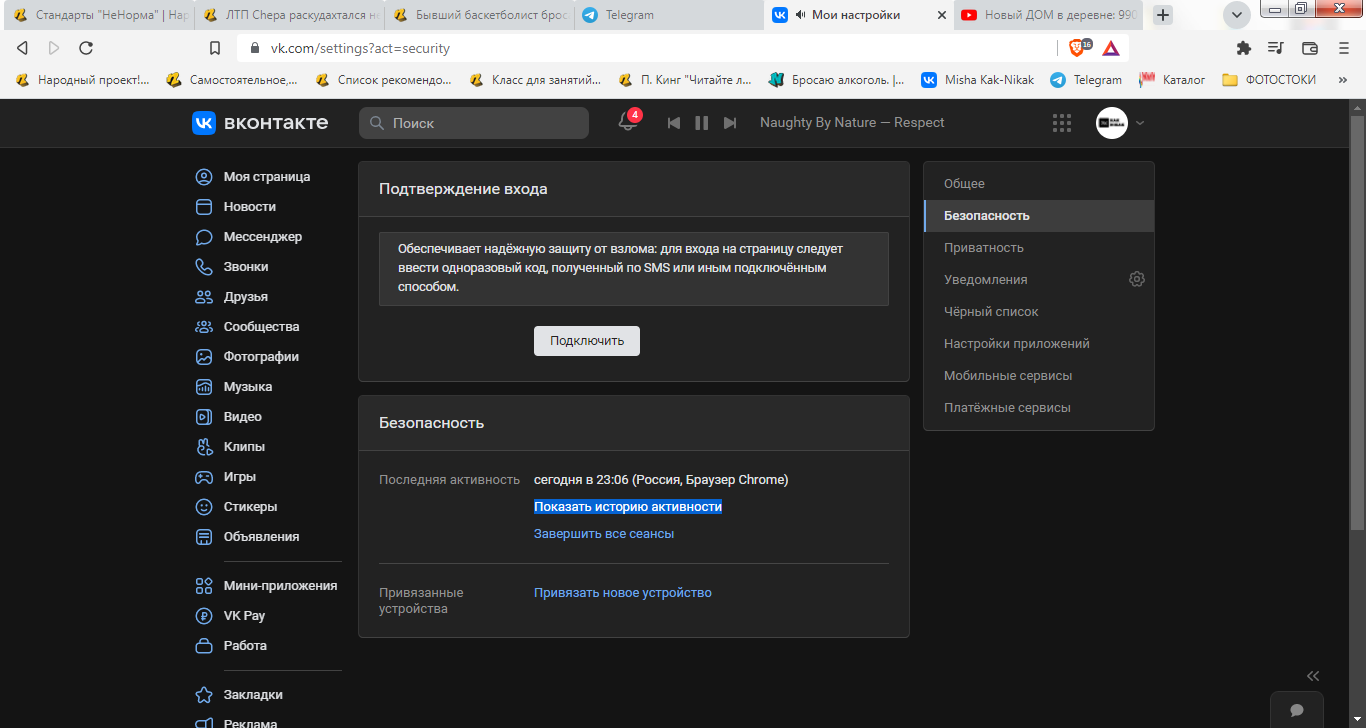Click the VK logo home icon
This screenshot has height=728, width=1366.
tap(260, 123)
